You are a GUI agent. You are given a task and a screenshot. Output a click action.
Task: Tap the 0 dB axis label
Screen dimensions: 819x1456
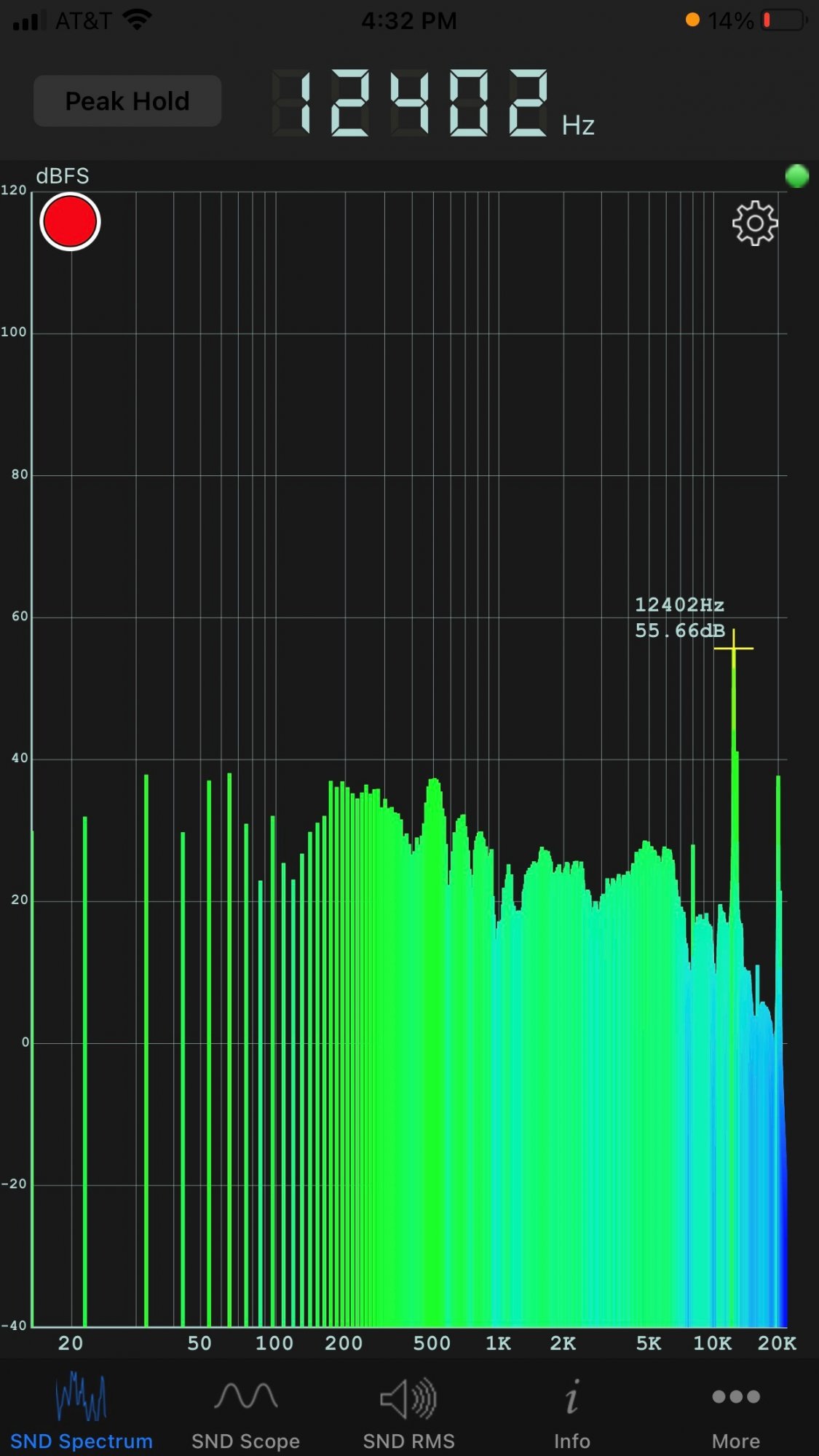tap(25, 1042)
